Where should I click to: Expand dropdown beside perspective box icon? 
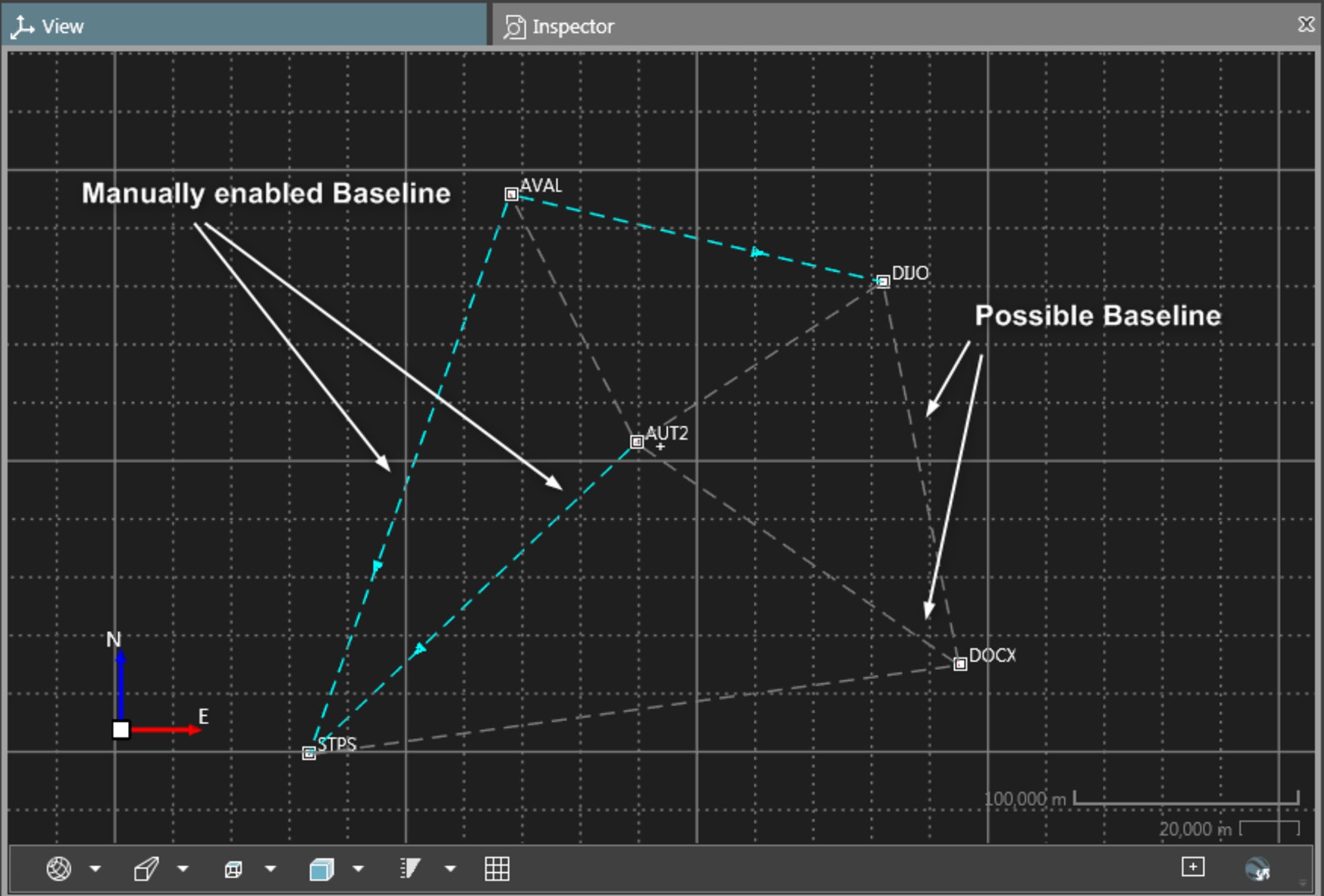click(183, 869)
